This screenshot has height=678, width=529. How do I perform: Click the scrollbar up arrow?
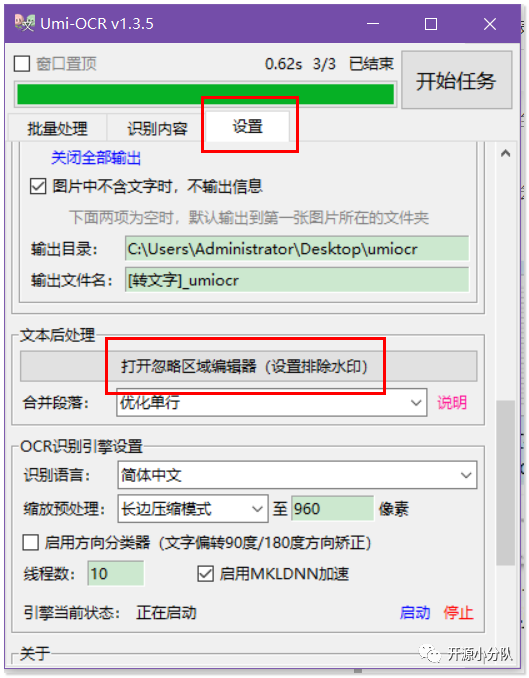pos(505,154)
